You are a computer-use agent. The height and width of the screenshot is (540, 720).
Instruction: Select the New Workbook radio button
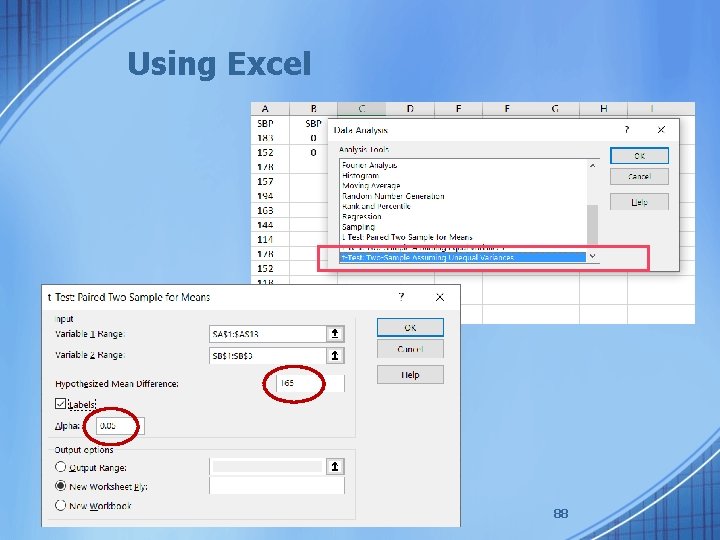pos(60,505)
